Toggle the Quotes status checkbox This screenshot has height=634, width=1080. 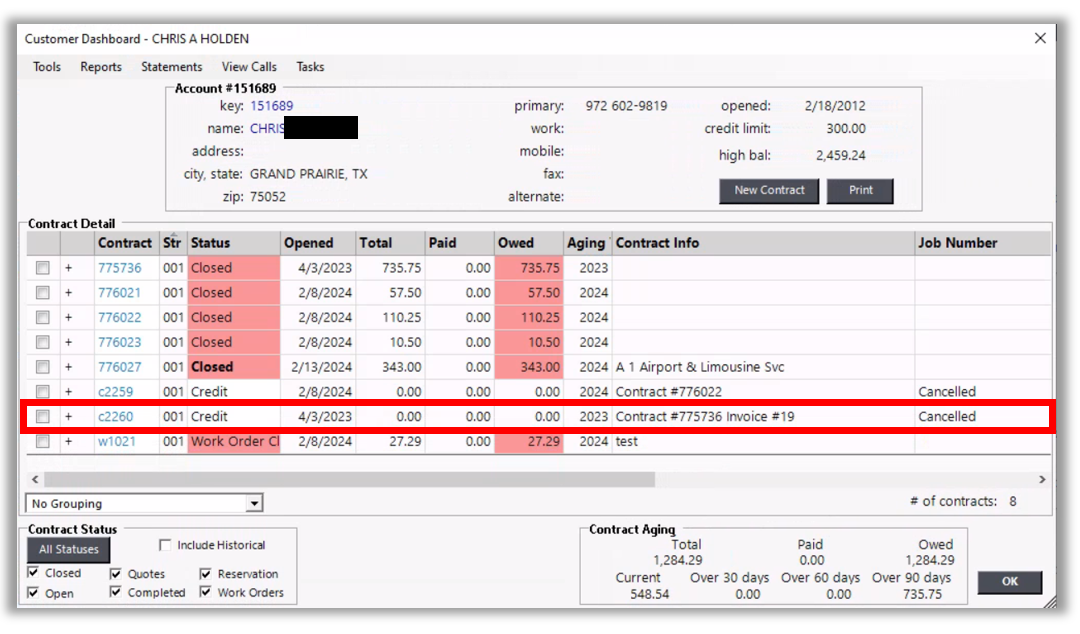(116, 574)
